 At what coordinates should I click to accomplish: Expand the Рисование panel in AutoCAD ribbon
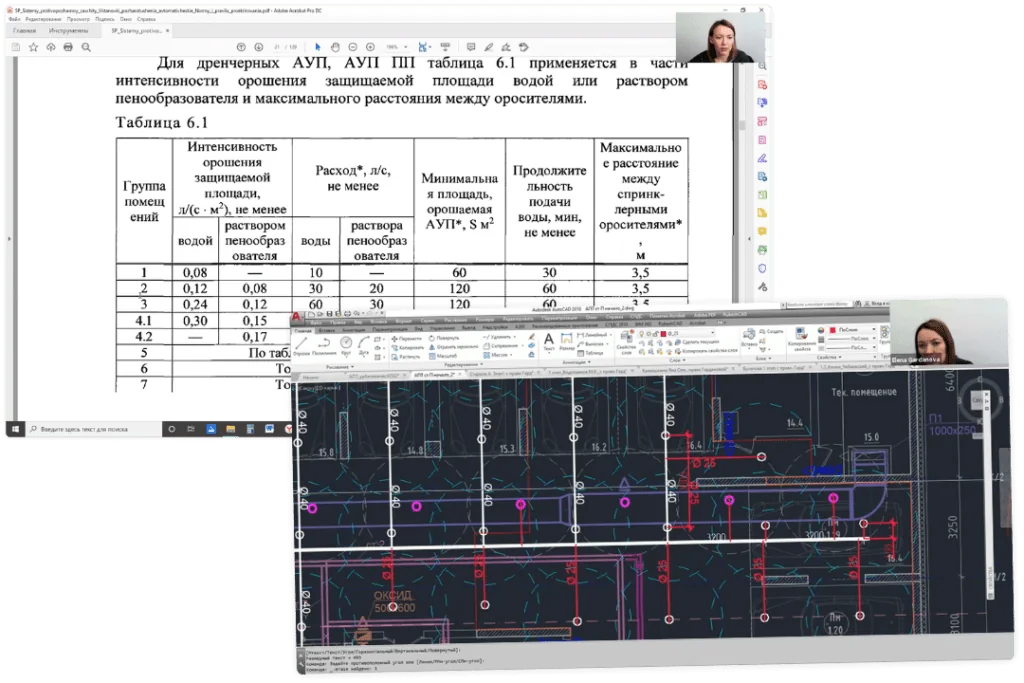(x=340, y=367)
